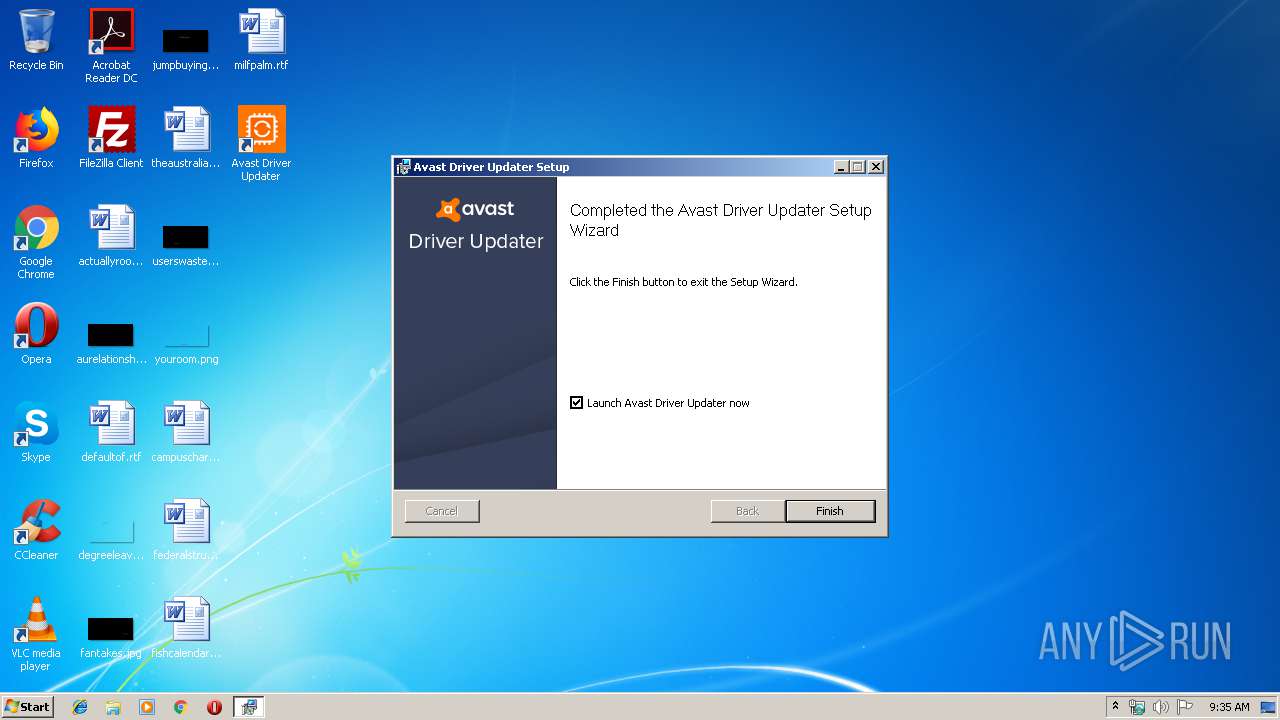Open Windows Explorer from taskbar

pos(113,707)
